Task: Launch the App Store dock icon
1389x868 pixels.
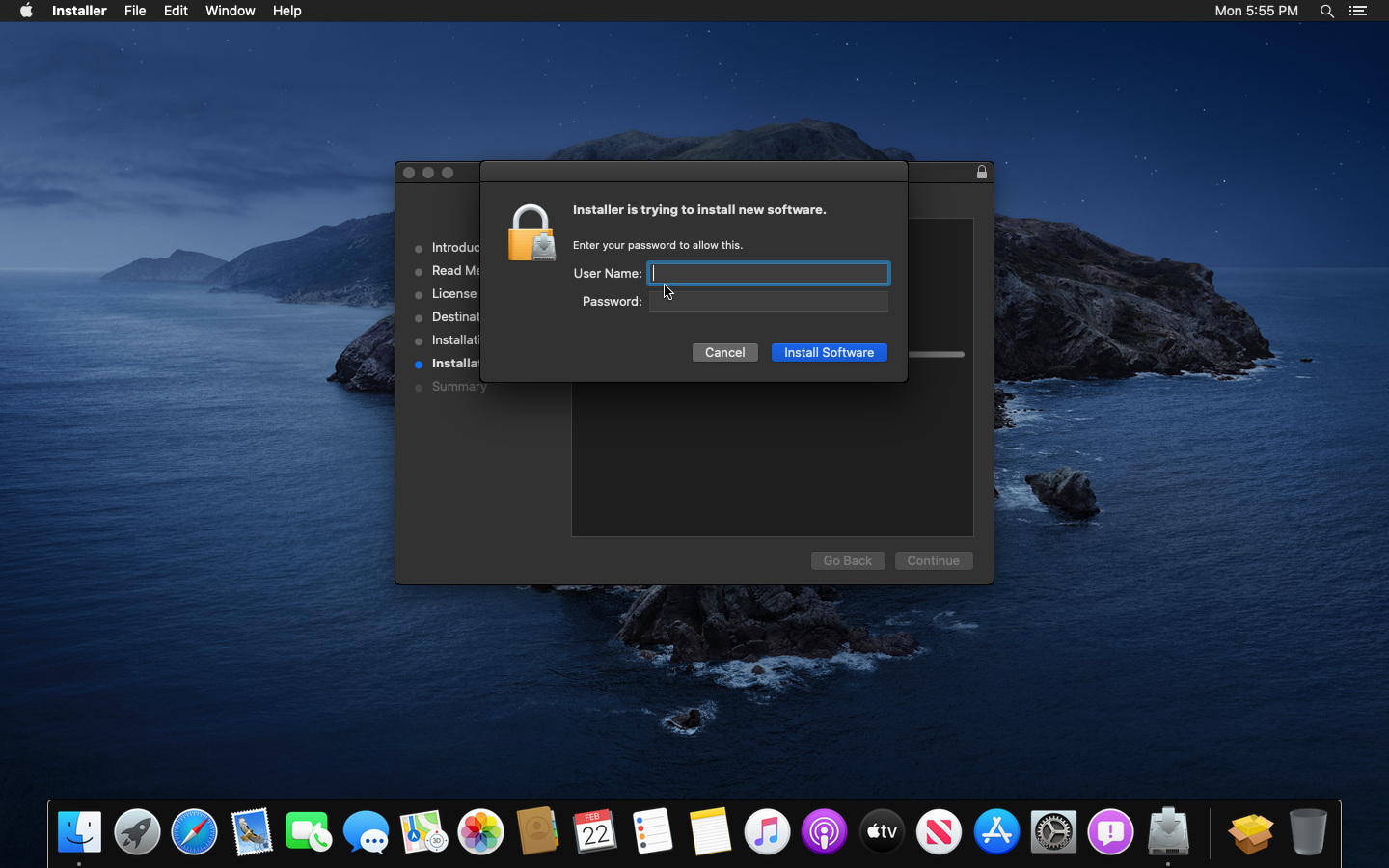Action: click(x=996, y=831)
